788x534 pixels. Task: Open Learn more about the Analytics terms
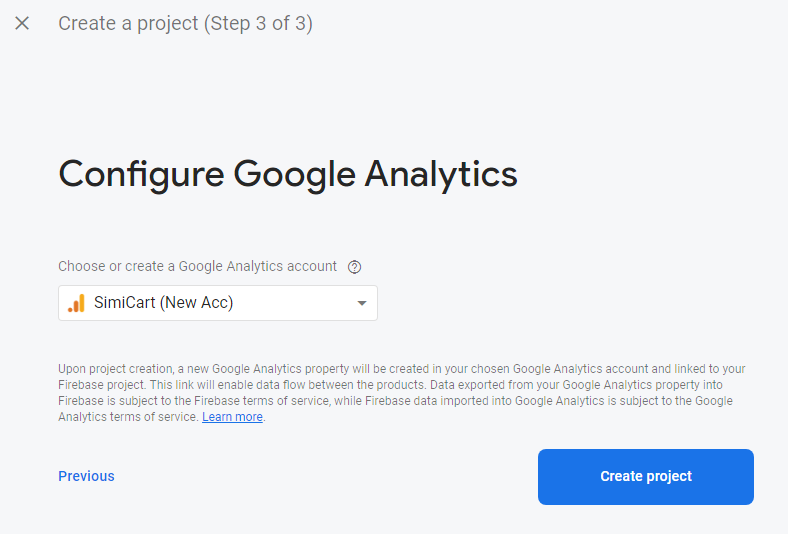pos(232,417)
